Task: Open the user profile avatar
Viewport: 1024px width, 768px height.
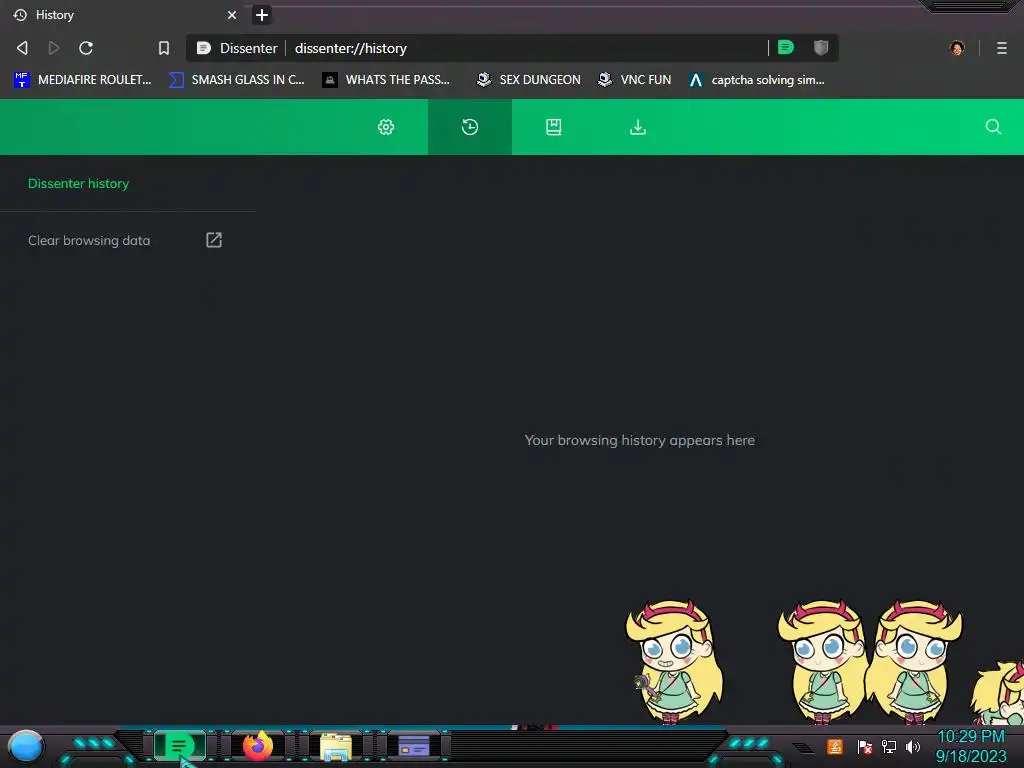Action: pos(957,48)
